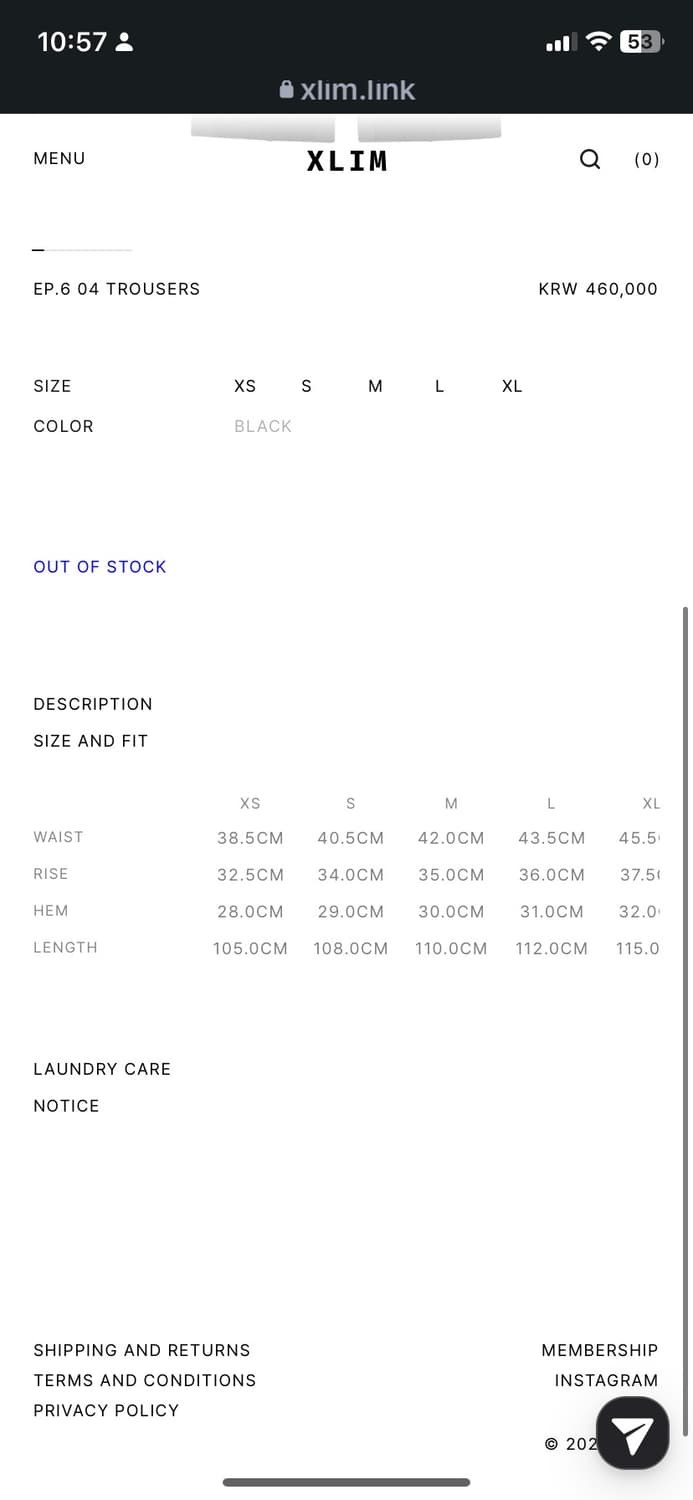Screen dimensions: 693x1500
Task: Click the XLIM logo
Action: (x=347, y=161)
